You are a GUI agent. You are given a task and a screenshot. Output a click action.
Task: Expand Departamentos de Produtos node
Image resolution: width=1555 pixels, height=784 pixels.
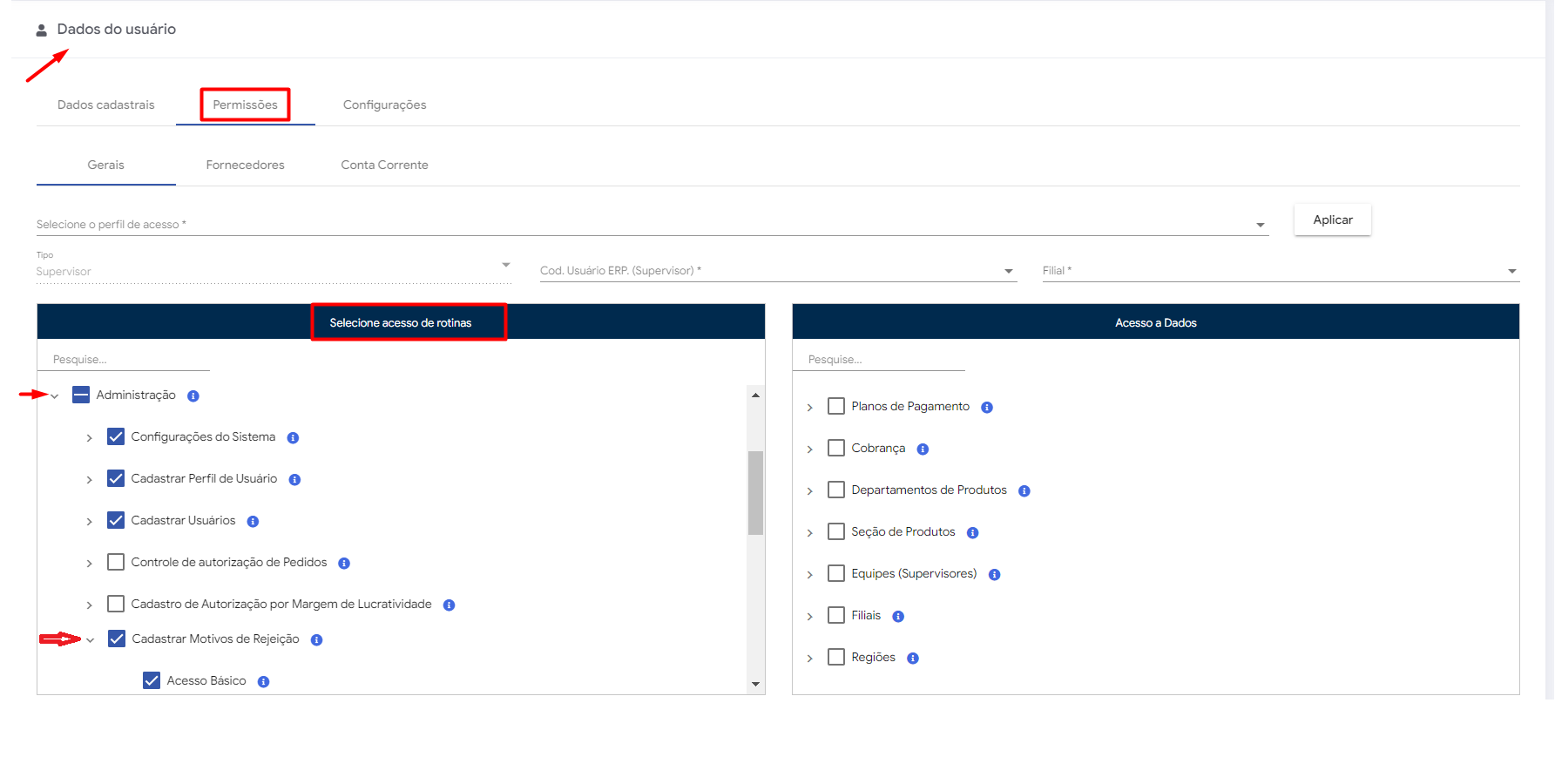click(809, 491)
